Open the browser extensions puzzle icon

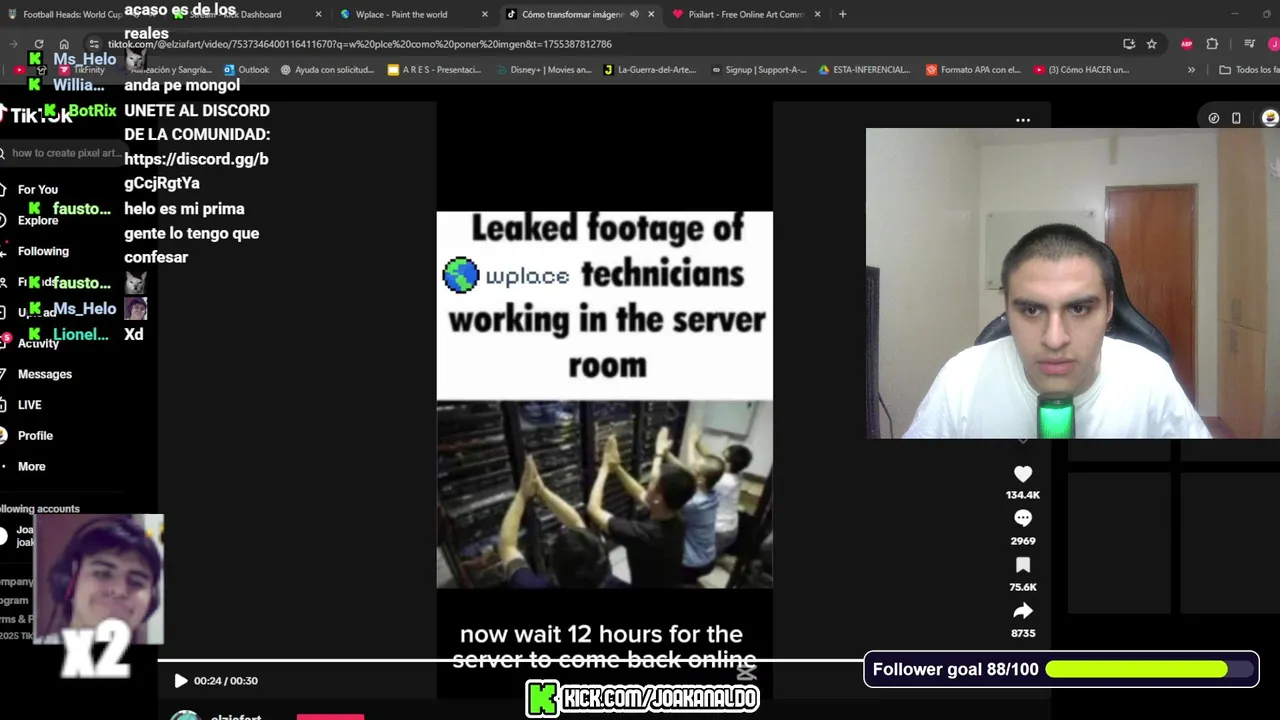pyautogui.click(x=1212, y=44)
